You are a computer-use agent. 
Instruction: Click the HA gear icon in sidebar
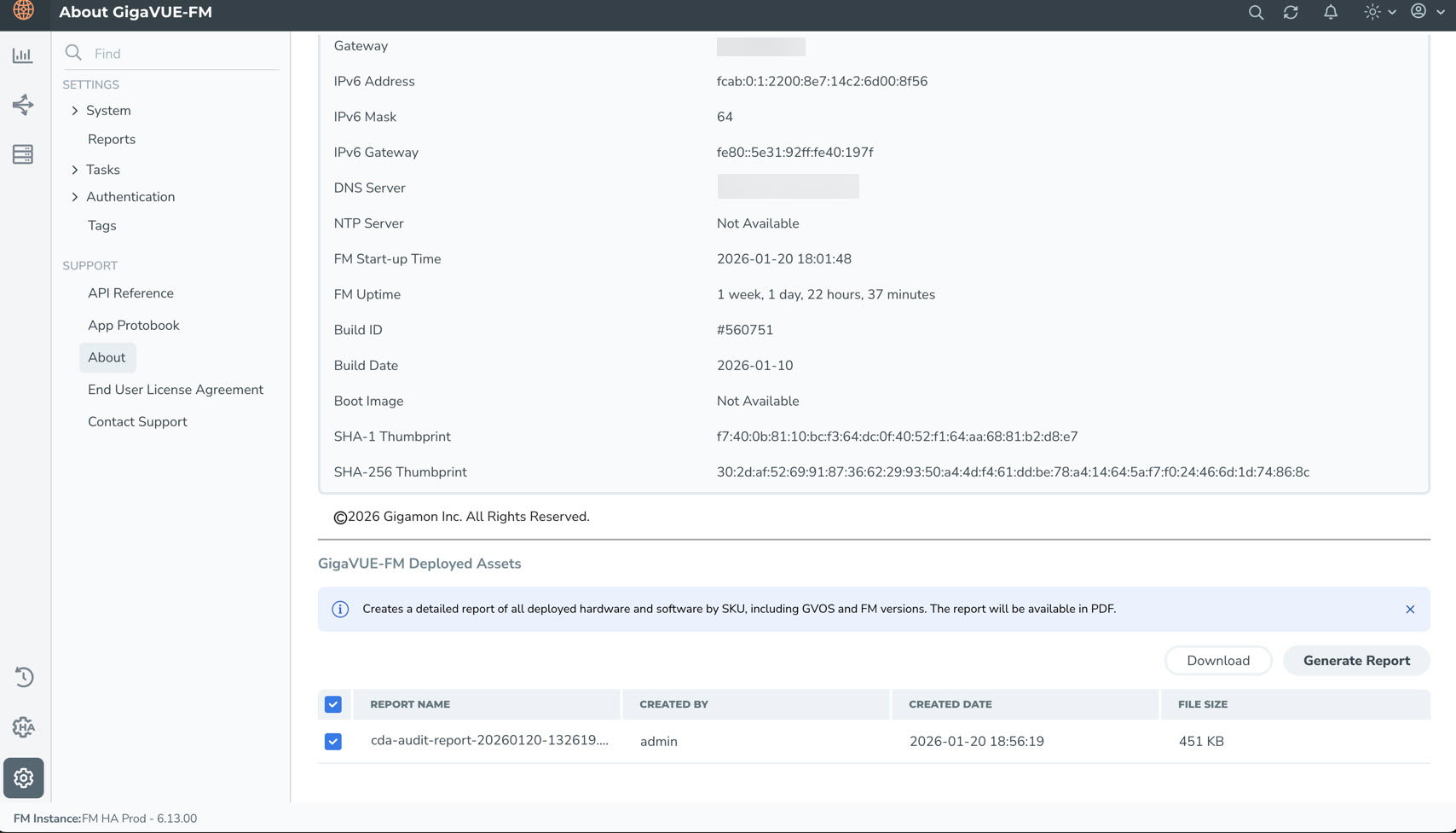pos(24,727)
